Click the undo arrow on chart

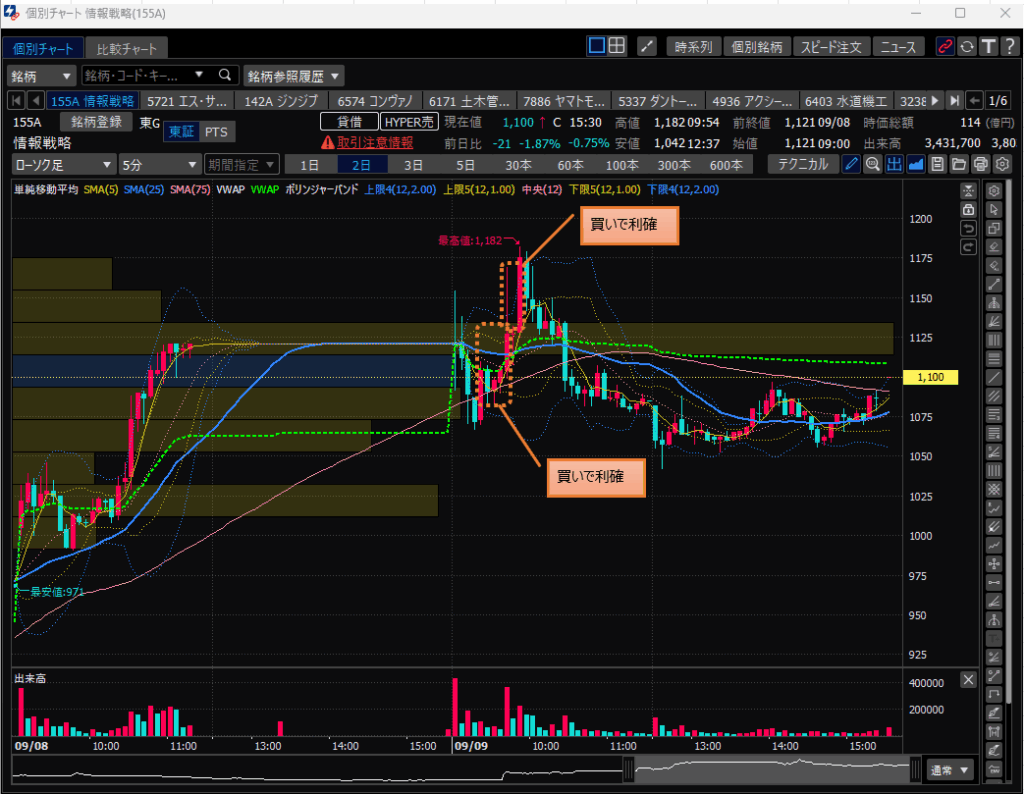click(967, 228)
